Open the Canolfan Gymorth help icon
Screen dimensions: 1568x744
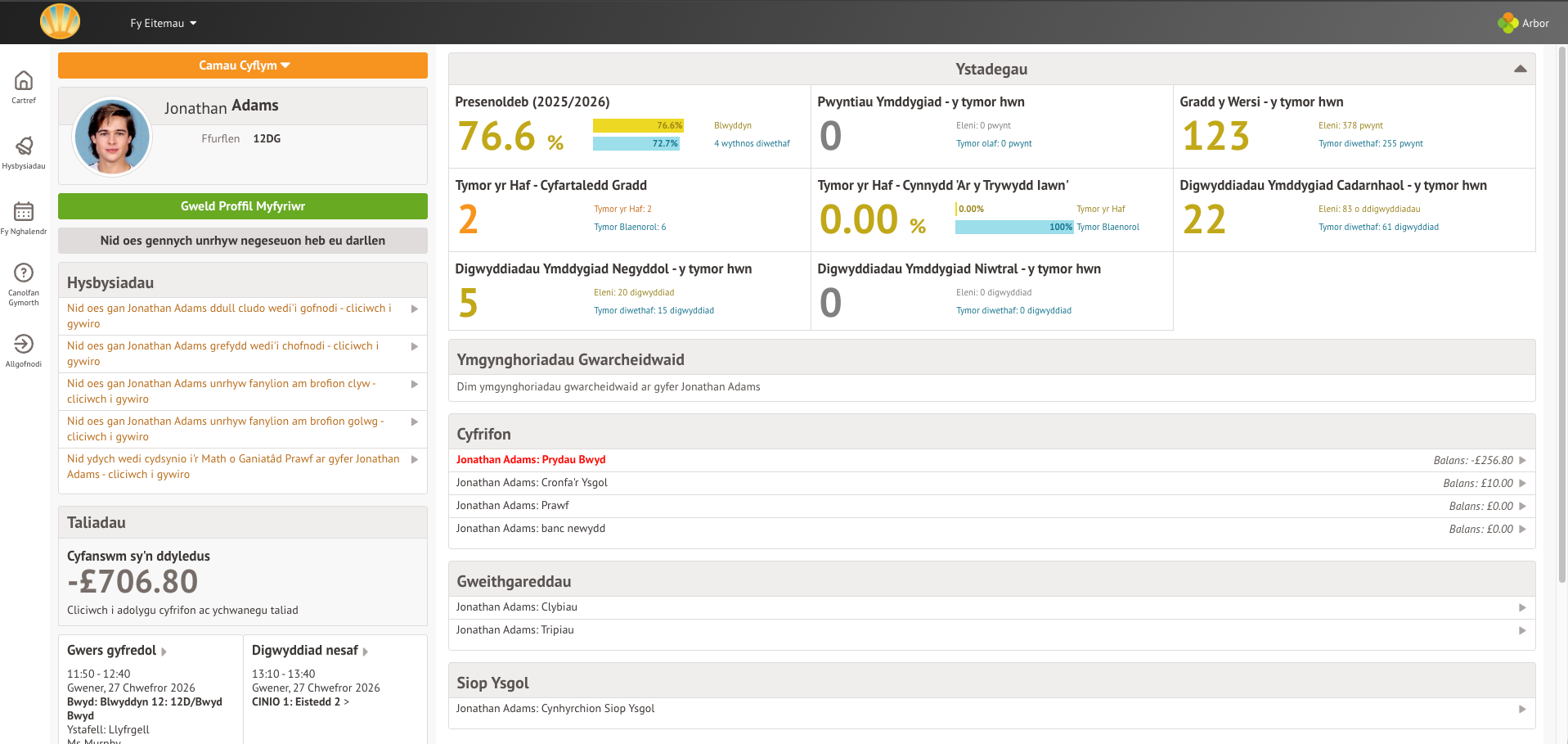tap(24, 273)
